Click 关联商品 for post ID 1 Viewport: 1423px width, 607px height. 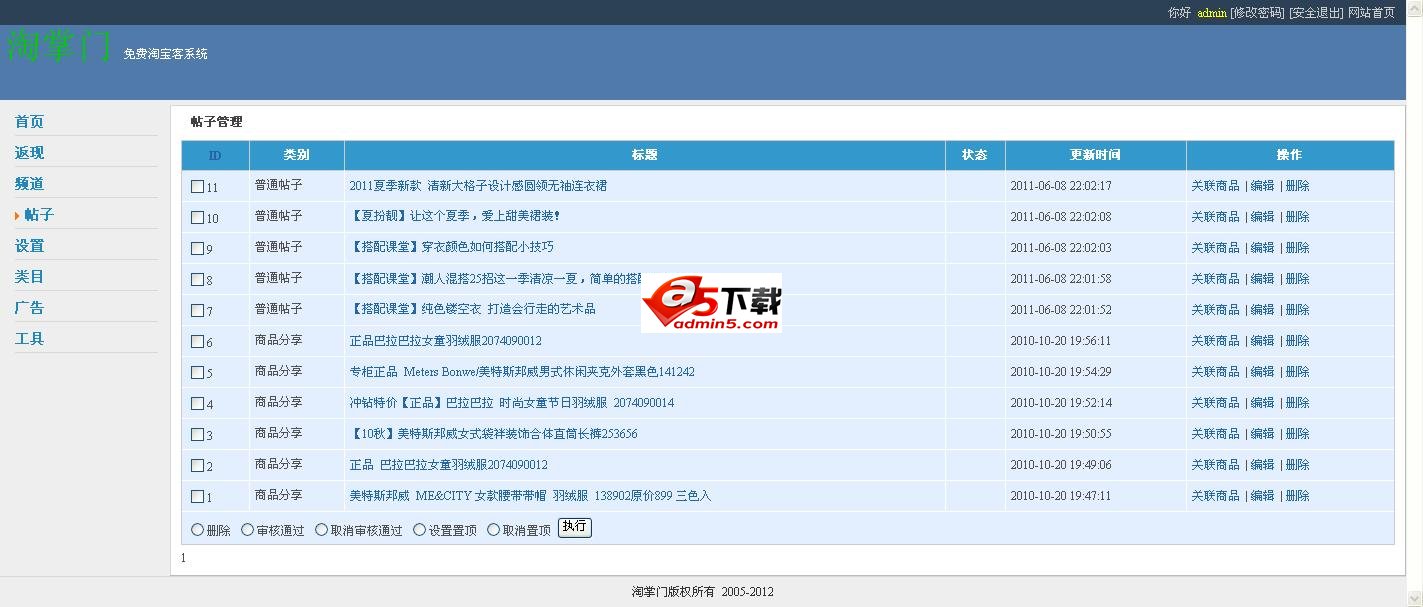(1215, 496)
